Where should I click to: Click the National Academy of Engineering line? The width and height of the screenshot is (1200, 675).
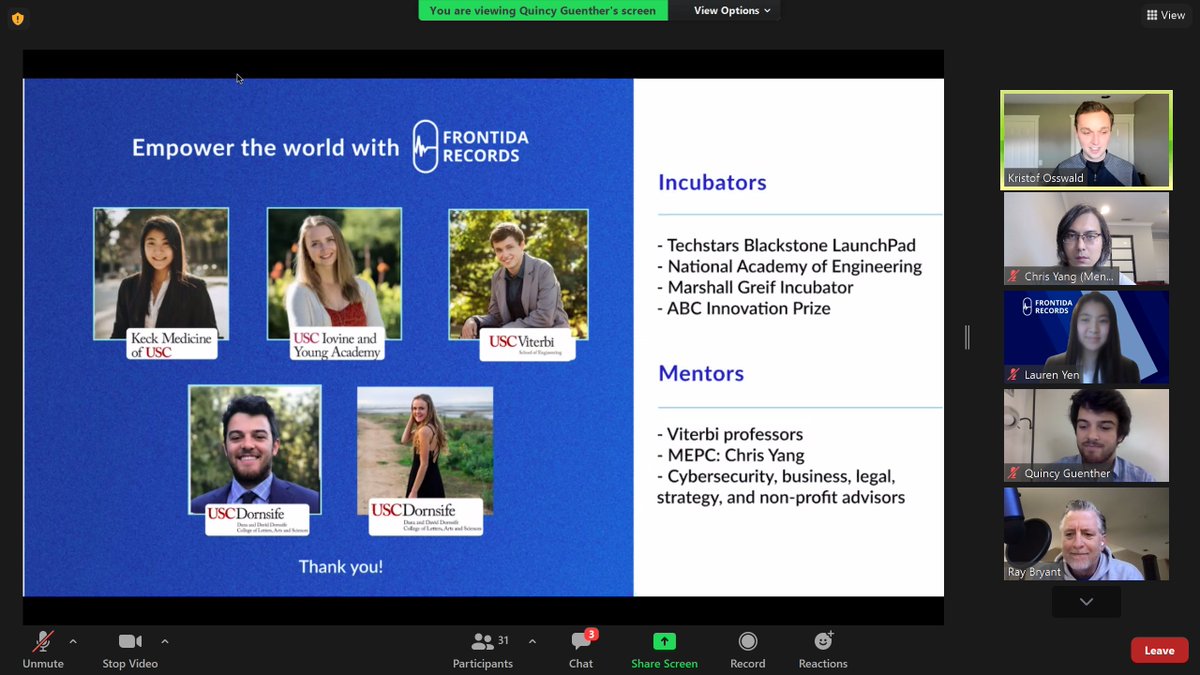[789, 266]
